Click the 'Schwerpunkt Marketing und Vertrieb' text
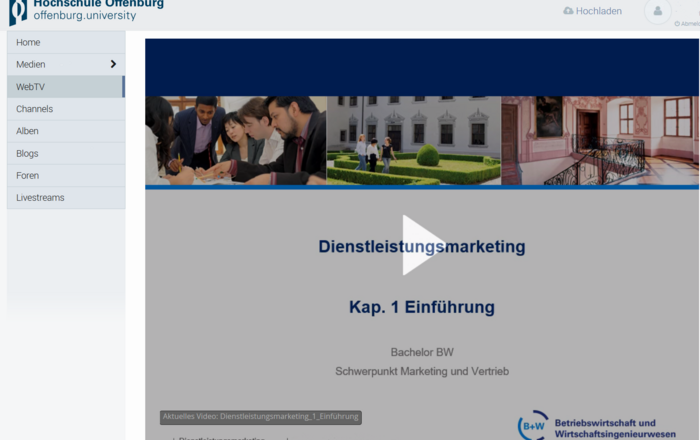 coord(422,371)
